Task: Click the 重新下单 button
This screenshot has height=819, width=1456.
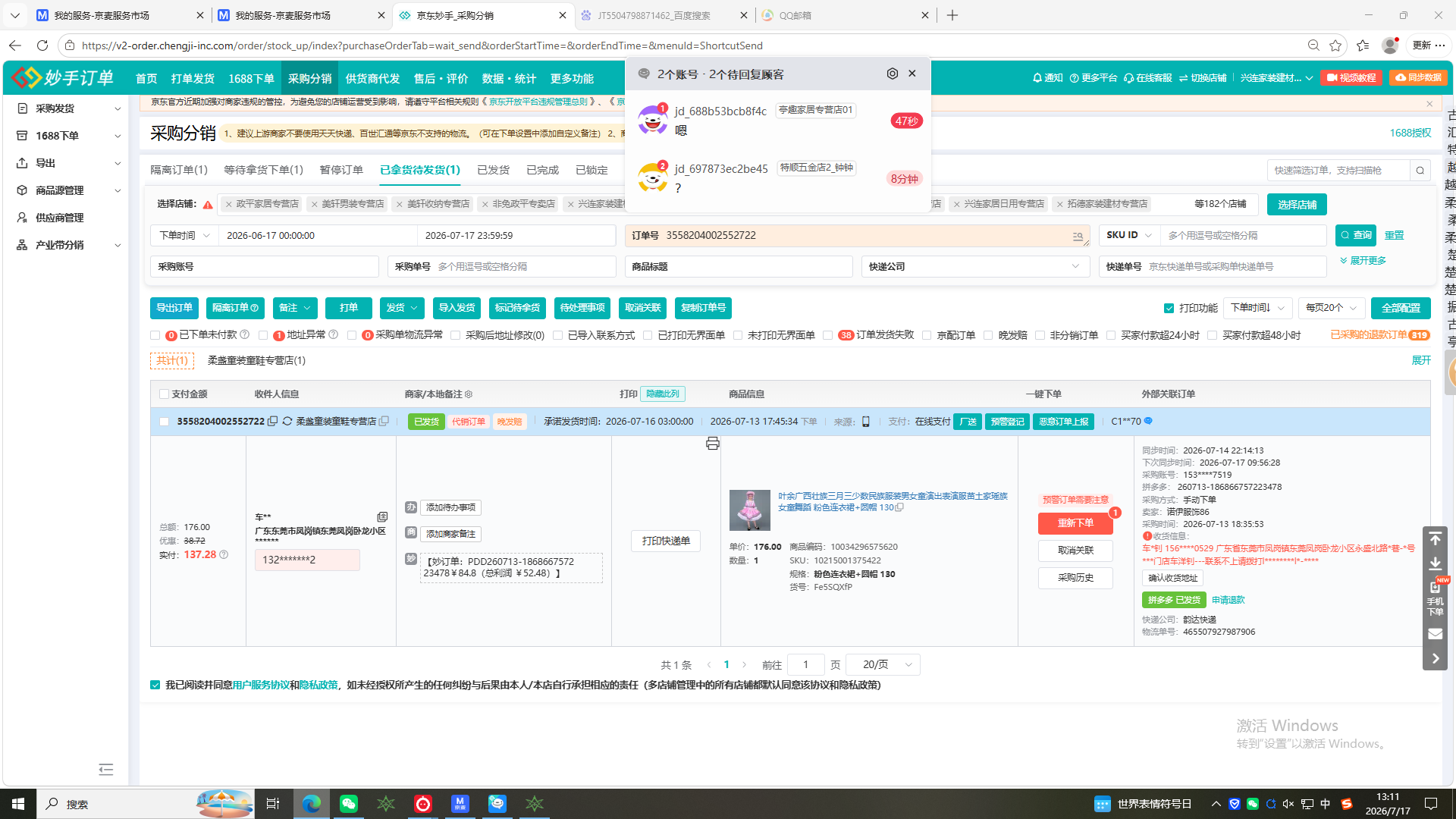Action: click(1075, 523)
